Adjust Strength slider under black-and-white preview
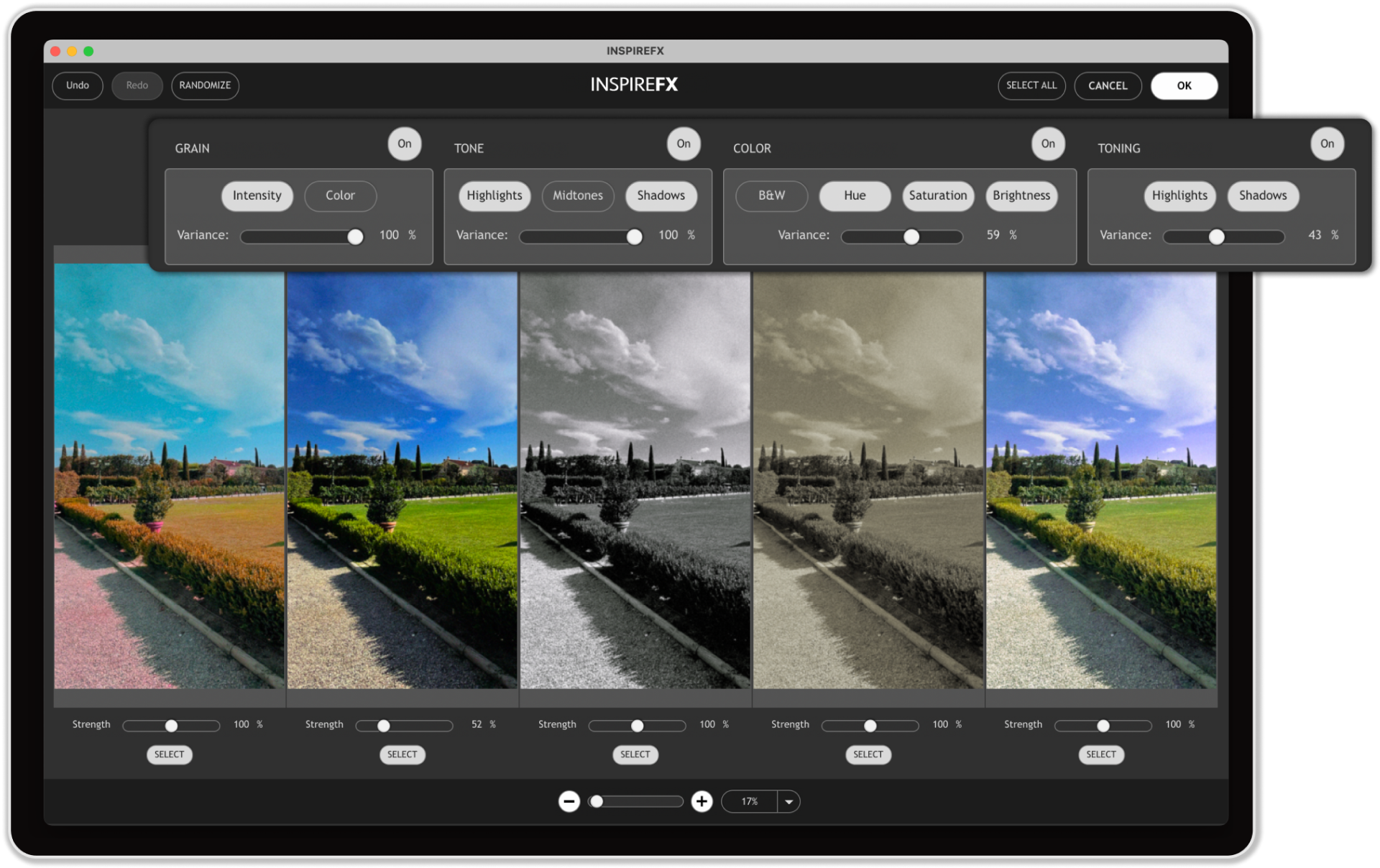This screenshot has width=1380, height=868. coord(637,726)
